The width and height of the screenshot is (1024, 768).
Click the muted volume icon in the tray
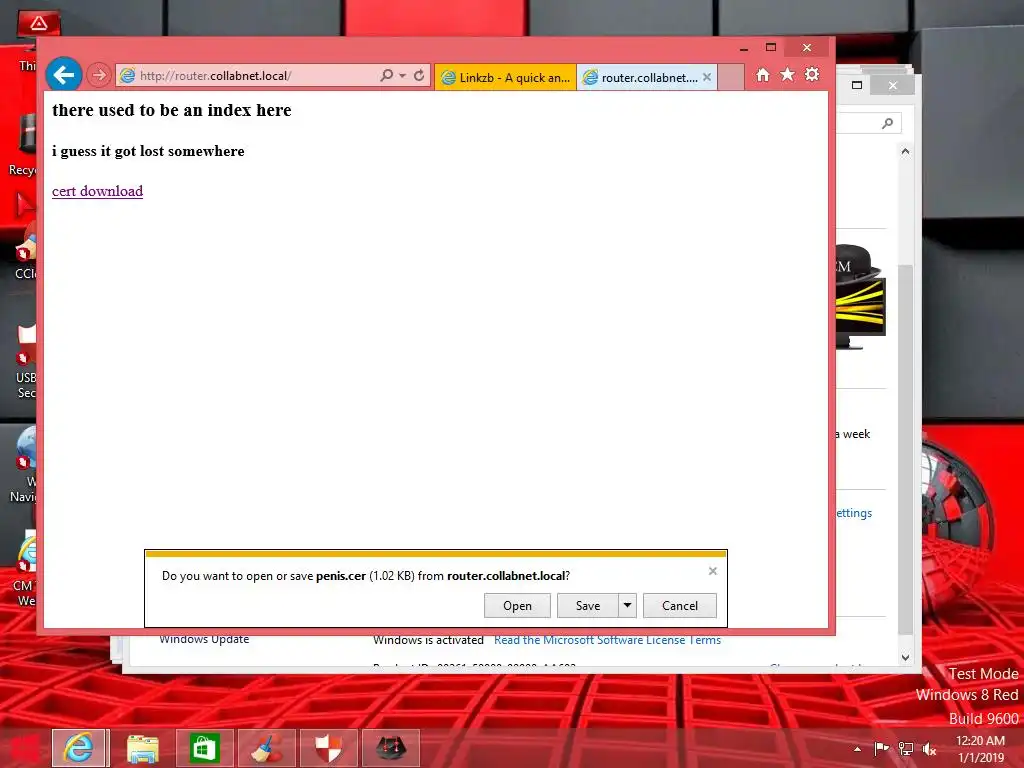929,749
